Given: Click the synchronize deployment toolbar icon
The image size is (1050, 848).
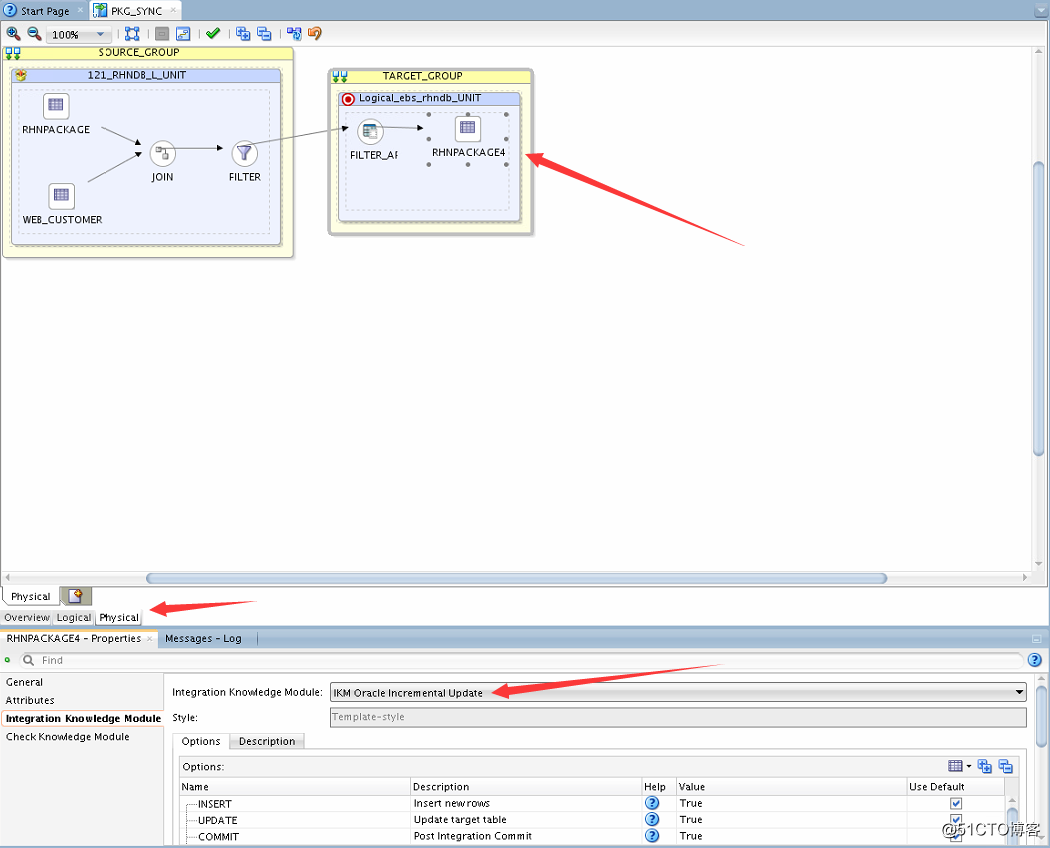Looking at the screenshot, I should pyautogui.click(x=294, y=33).
